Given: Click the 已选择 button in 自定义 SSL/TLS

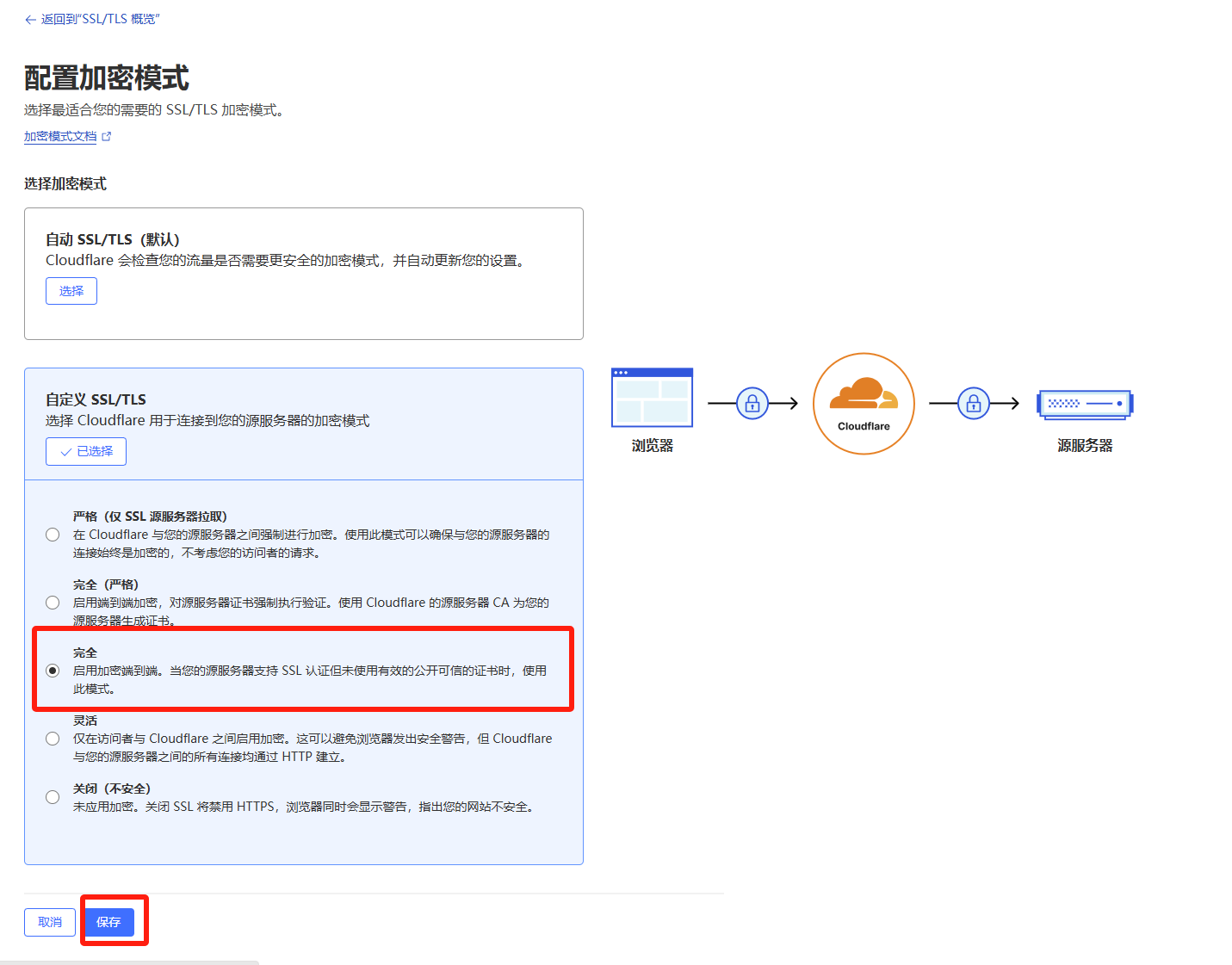Looking at the screenshot, I should tap(85, 451).
